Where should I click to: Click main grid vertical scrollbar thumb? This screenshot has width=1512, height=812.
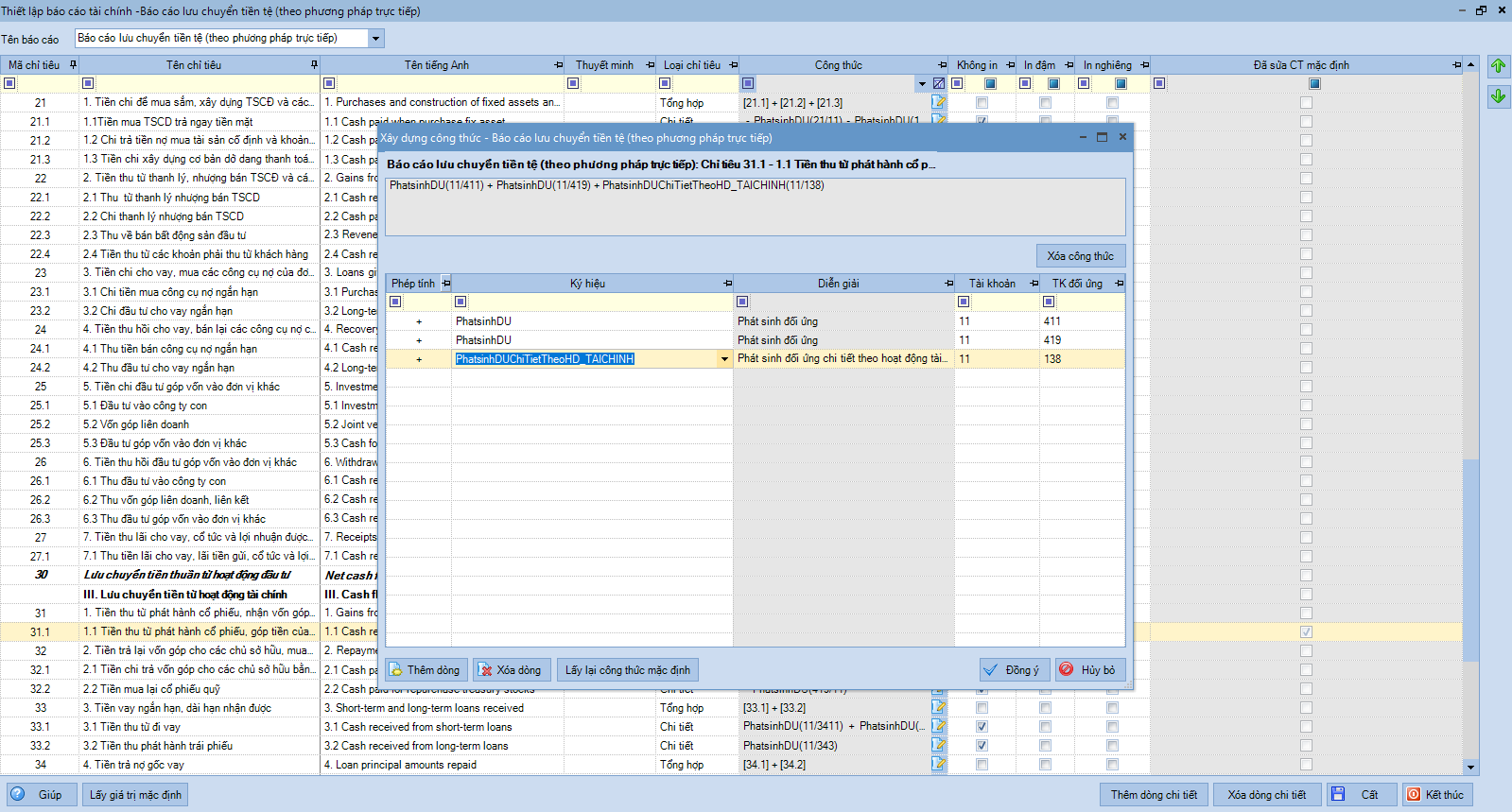1470,560
